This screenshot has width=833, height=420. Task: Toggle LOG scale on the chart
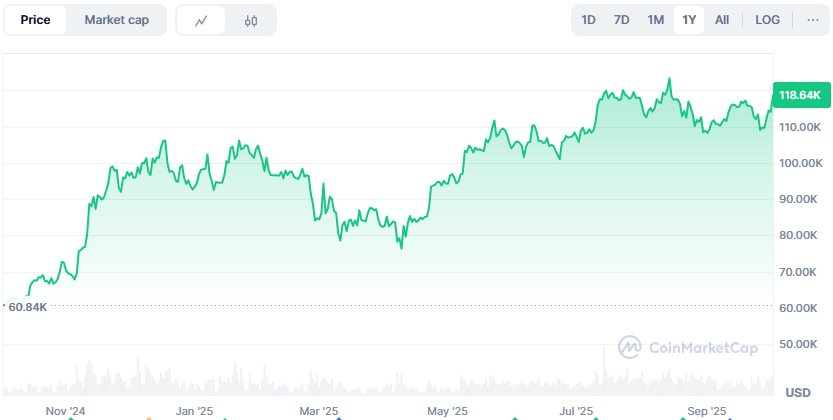click(x=768, y=20)
